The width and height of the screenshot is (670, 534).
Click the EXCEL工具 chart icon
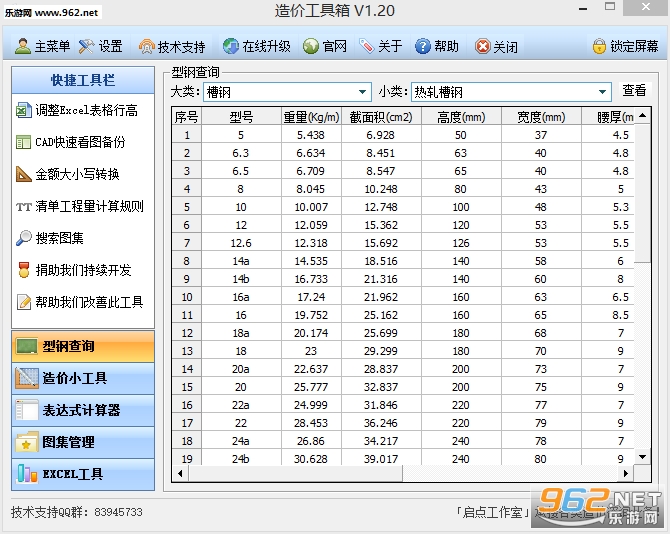[26, 474]
